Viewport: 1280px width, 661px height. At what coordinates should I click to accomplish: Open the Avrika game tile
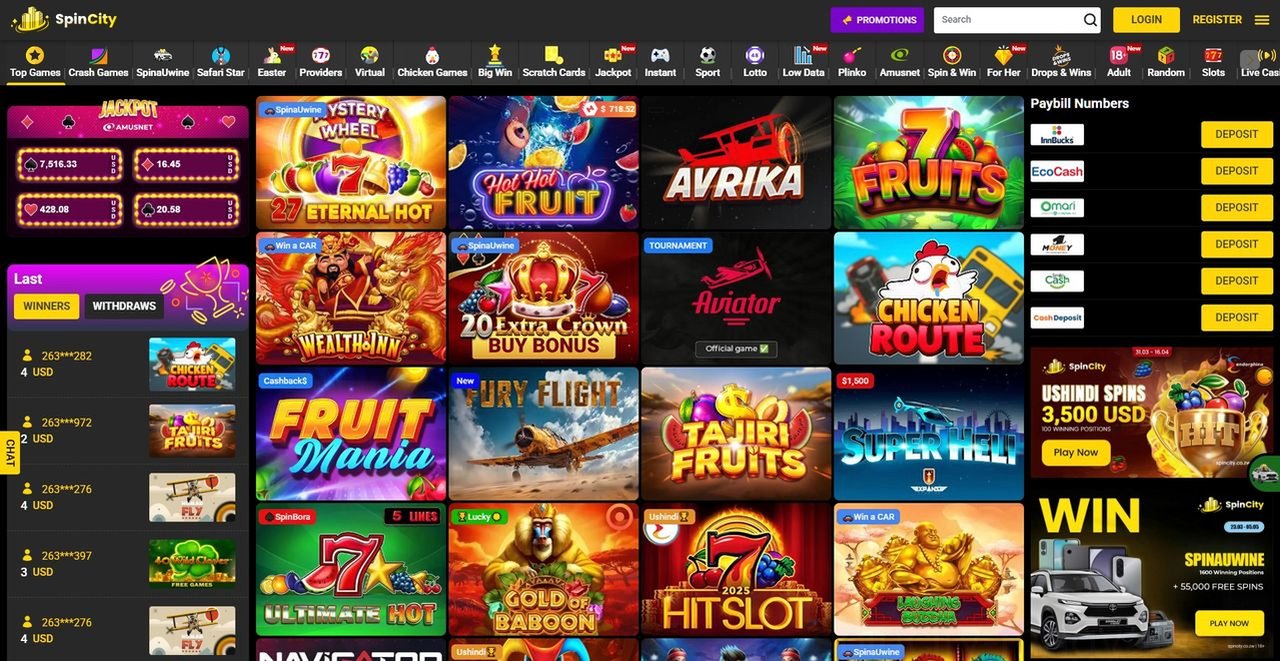click(736, 163)
